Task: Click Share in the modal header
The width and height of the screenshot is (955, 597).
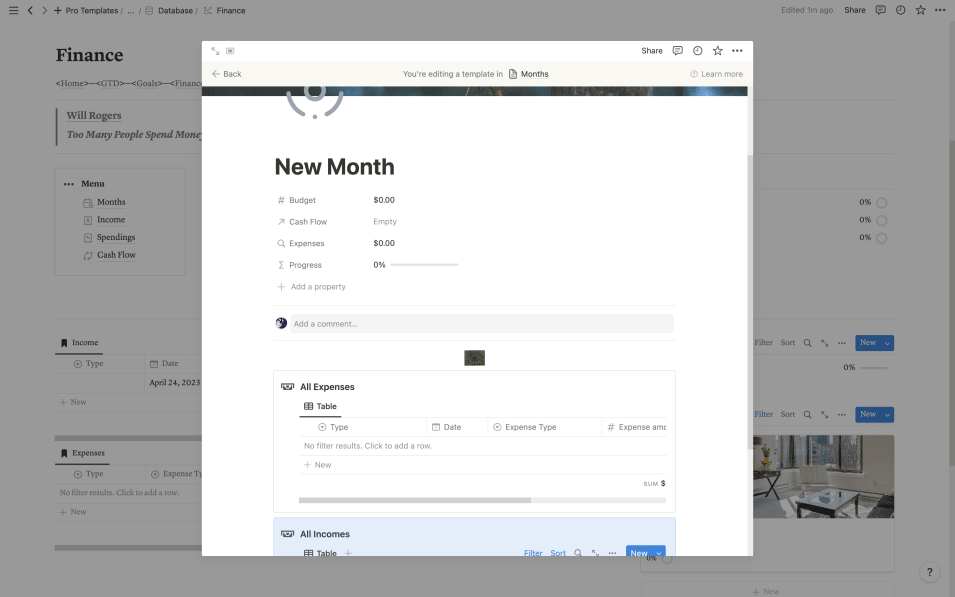Action: [x=652, y=51]
